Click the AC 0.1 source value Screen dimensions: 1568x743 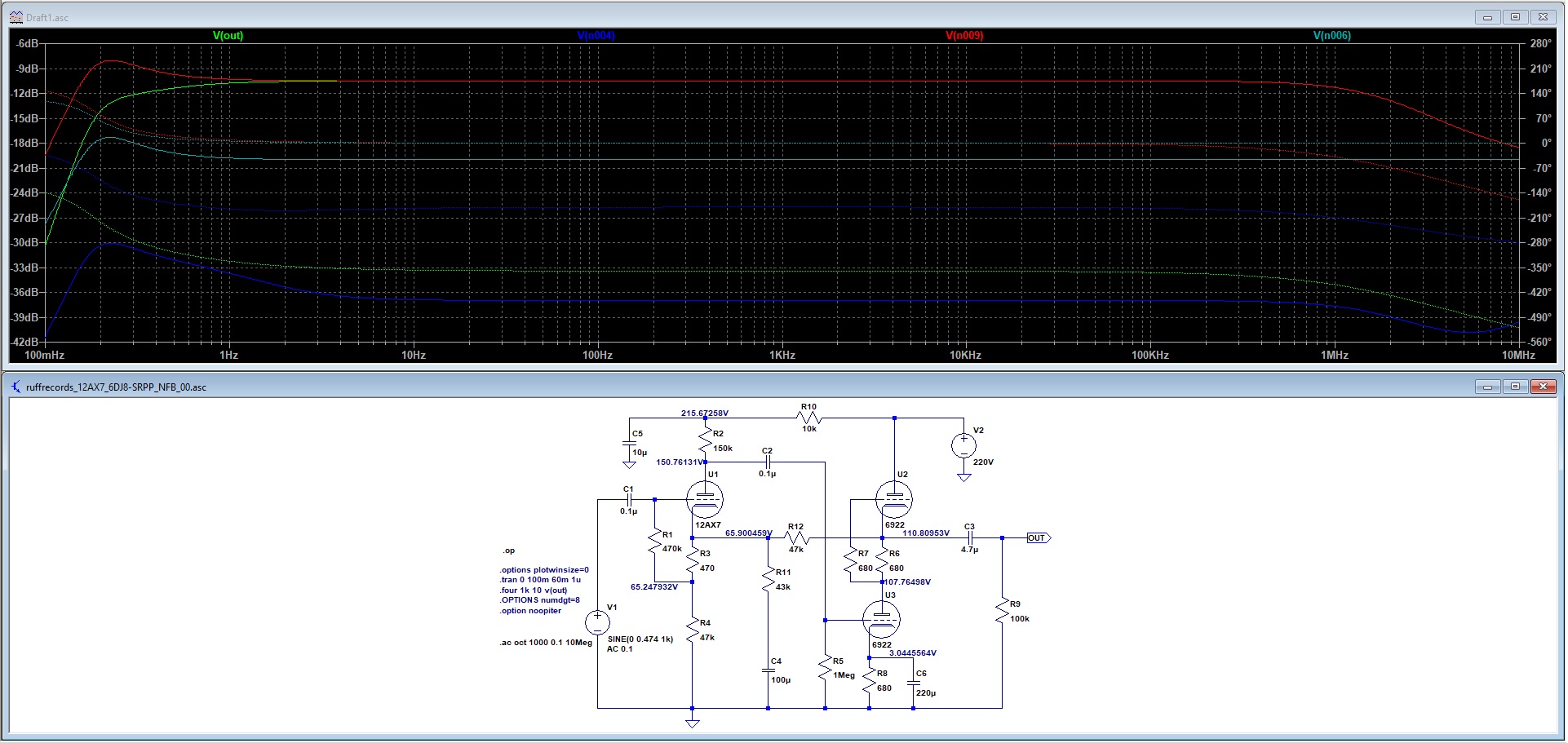620,649
